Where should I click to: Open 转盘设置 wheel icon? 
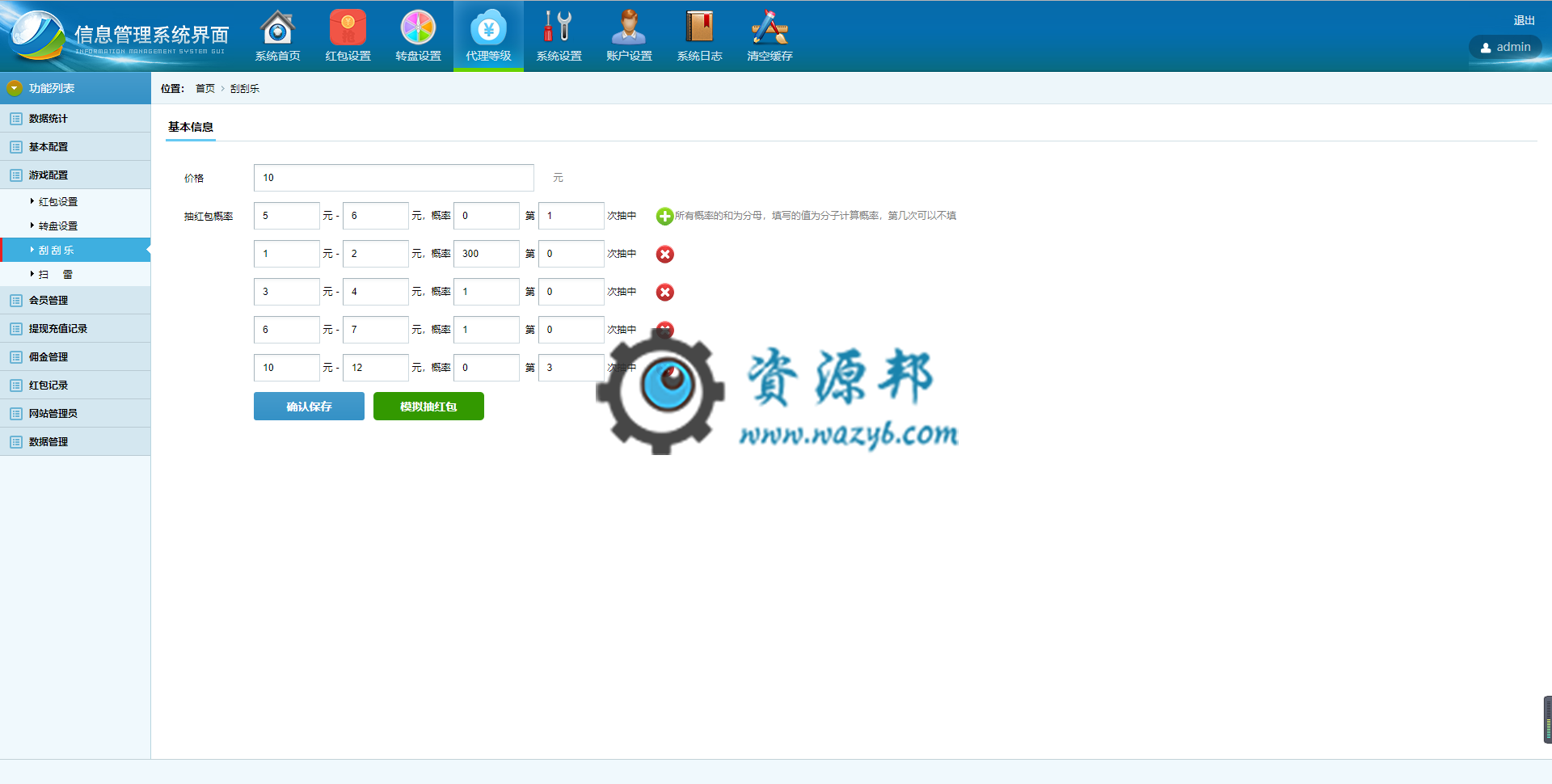tap(418, 27)
